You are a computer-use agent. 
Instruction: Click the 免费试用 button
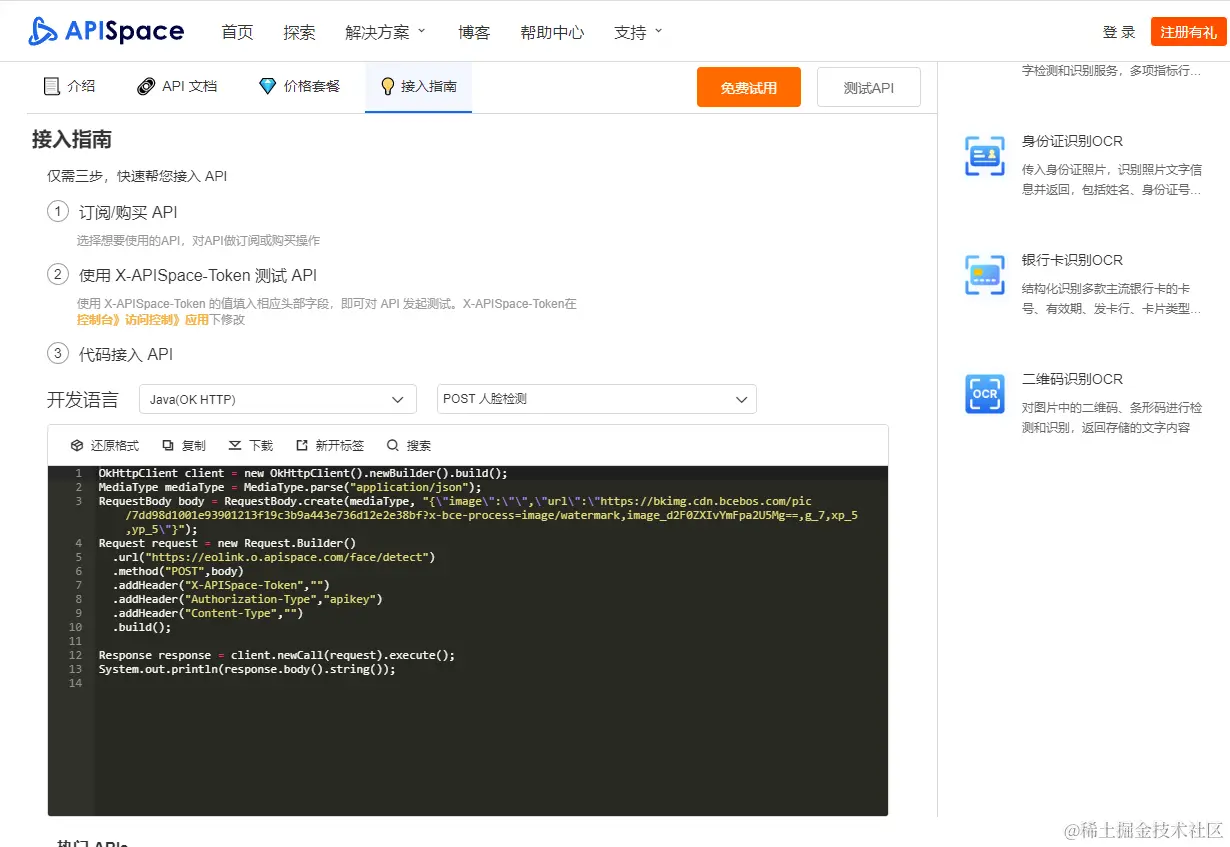click(749, 87)
